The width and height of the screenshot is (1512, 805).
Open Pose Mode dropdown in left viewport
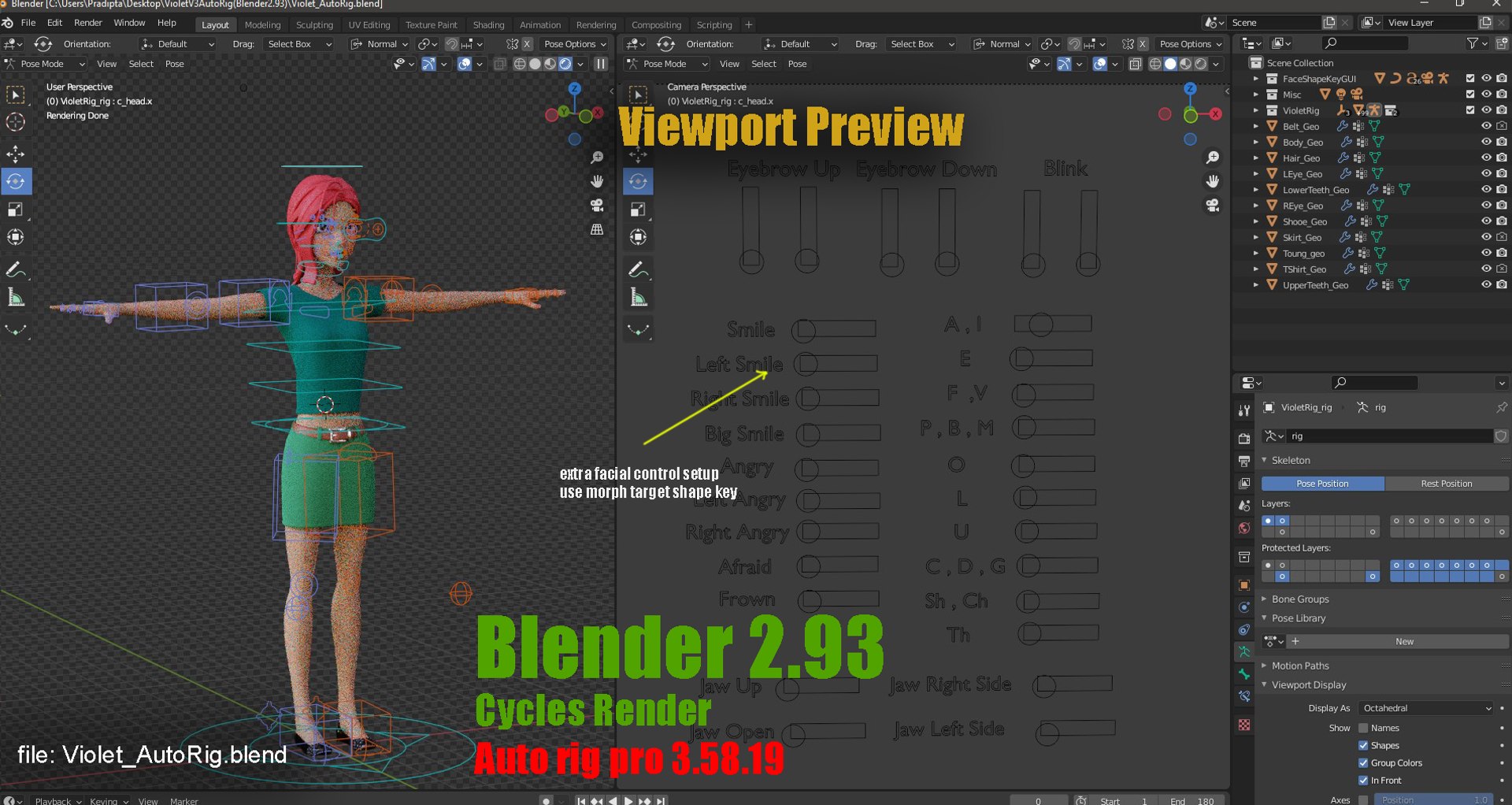(x=46, y=64)
